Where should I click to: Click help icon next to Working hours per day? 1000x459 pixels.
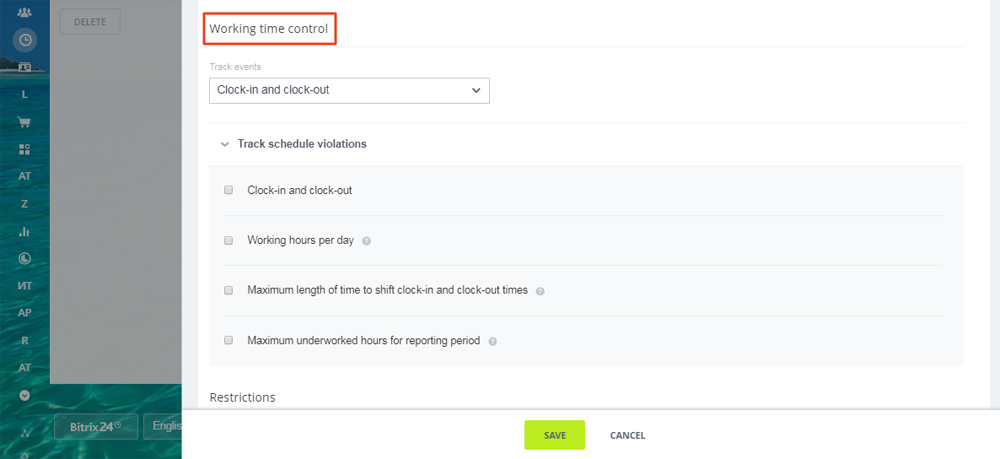[366, 242]
